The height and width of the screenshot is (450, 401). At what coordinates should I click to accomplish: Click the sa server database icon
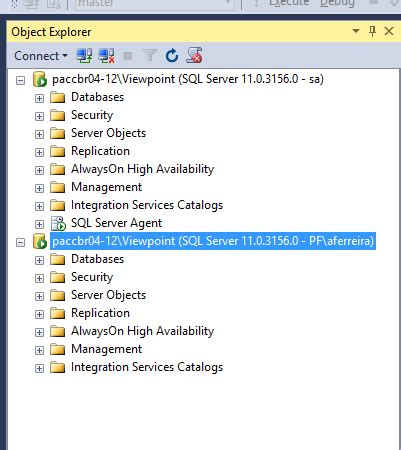[40, 79]
